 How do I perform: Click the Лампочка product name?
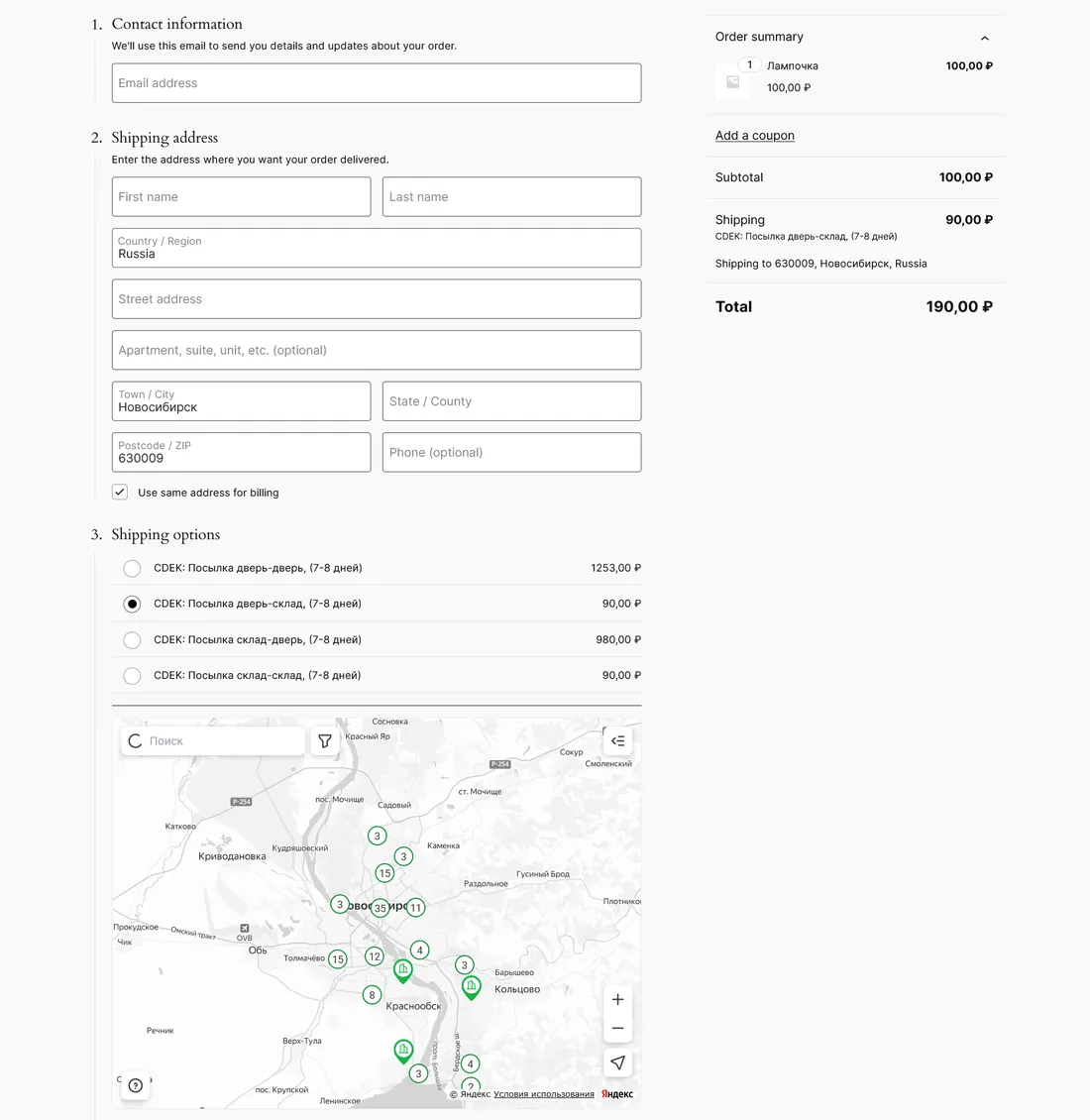[x=792, y=65]
